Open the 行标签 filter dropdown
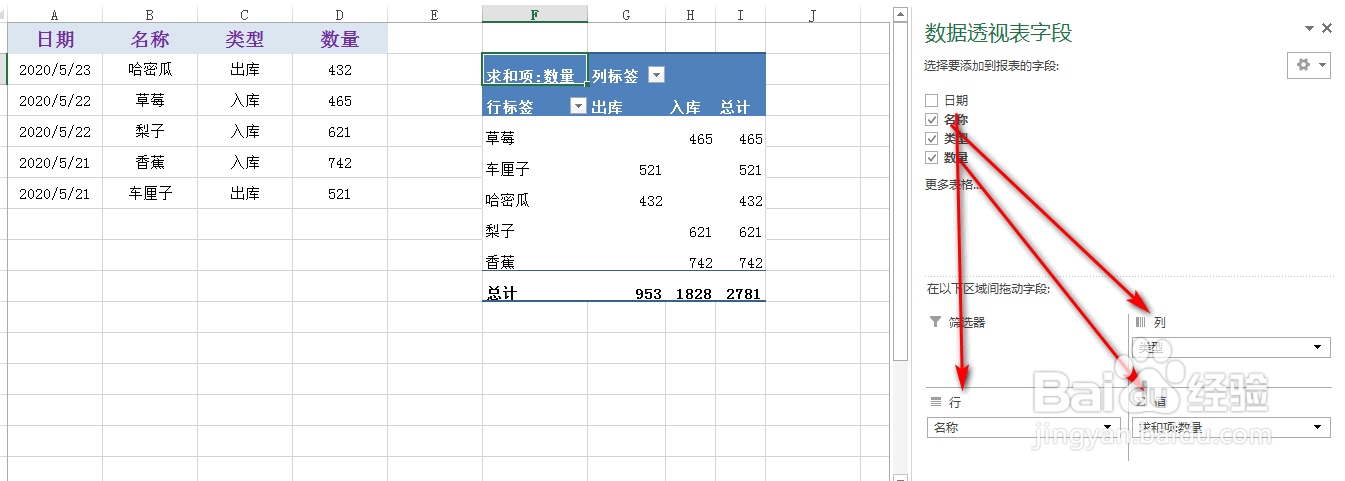Screen dimensions: 1345x481 (x=577, y=107)
